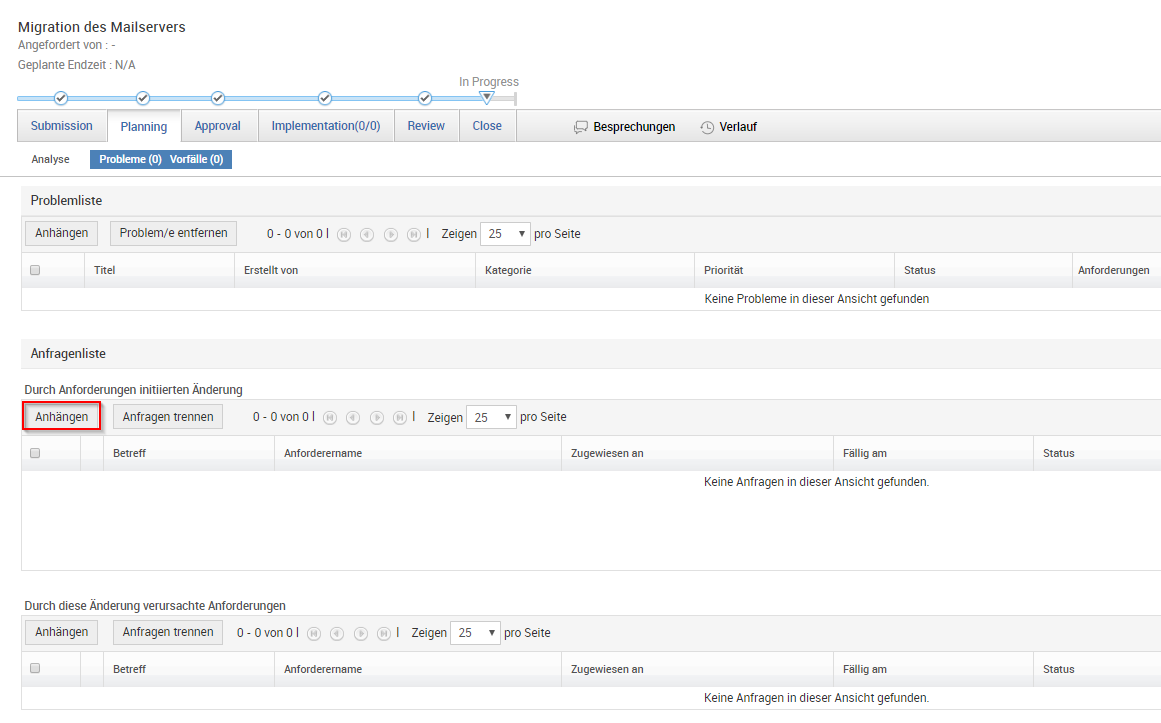Click 'Problem/e entfernen' button
The height and width of the screenshot is (723, 1161).
[x=173, y=233]
